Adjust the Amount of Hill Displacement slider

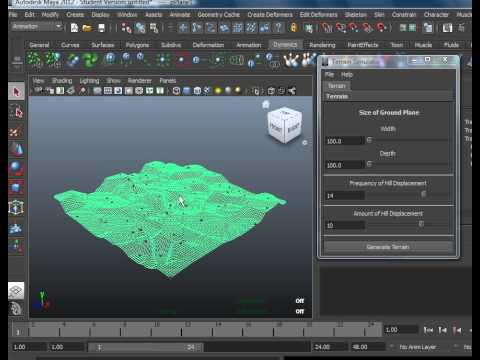click(421, 224)
